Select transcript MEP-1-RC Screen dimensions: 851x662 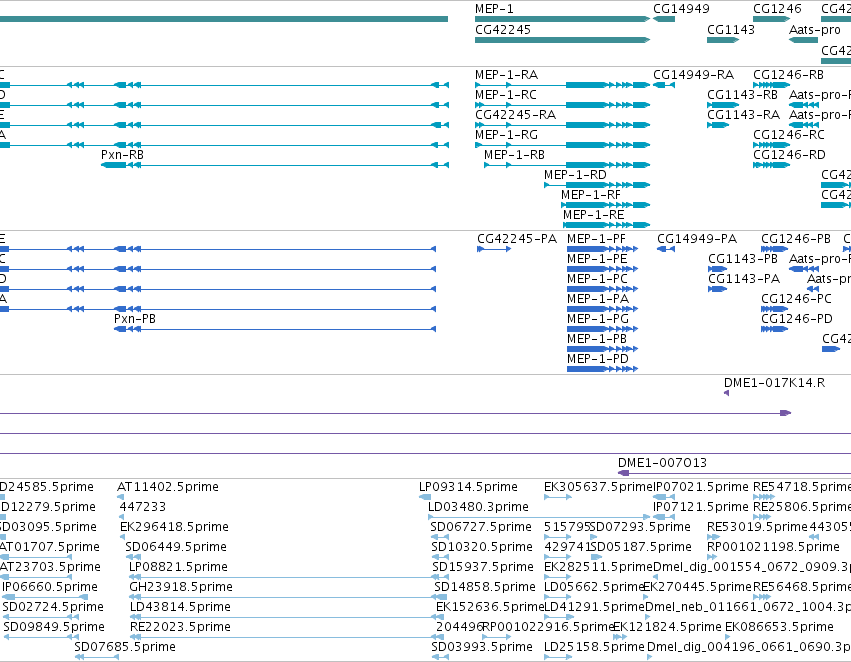[x=562, y=105]
